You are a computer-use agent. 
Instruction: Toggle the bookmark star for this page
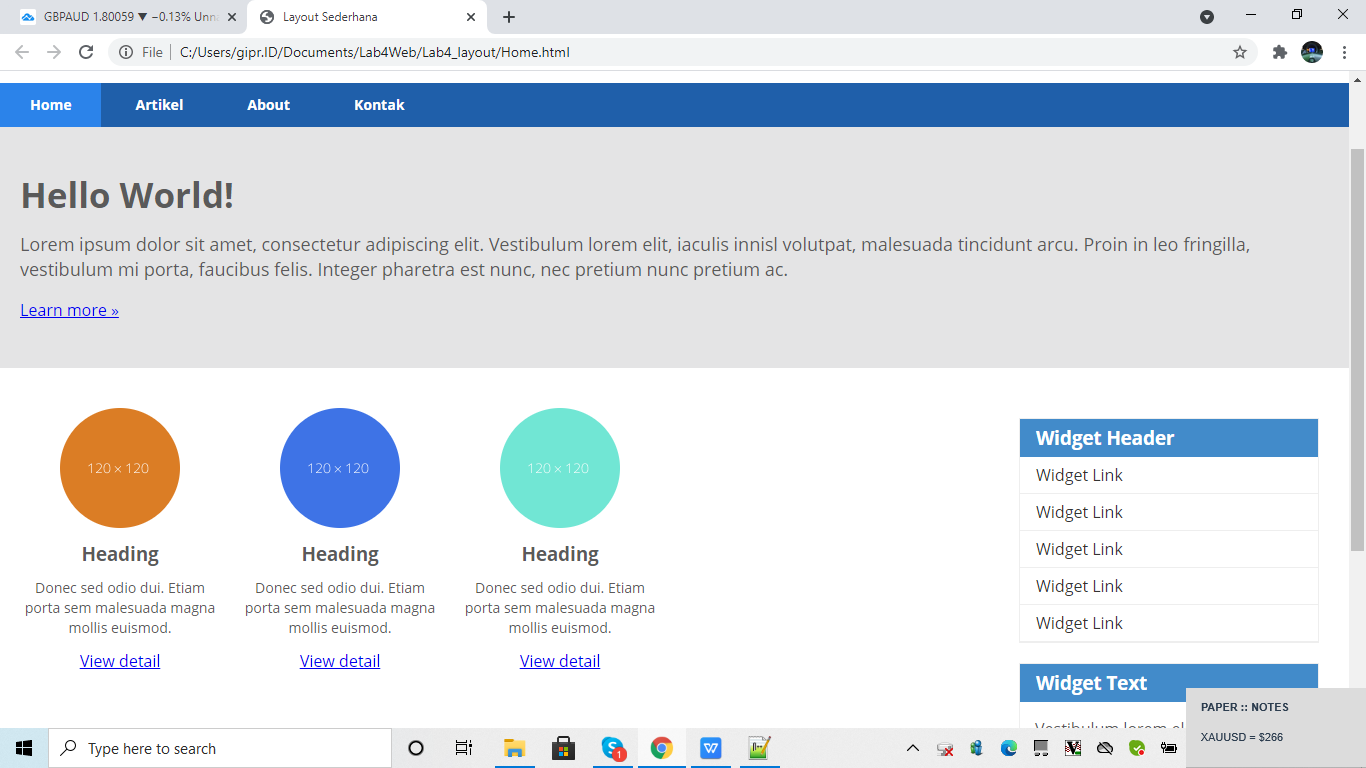(1240, 51)
